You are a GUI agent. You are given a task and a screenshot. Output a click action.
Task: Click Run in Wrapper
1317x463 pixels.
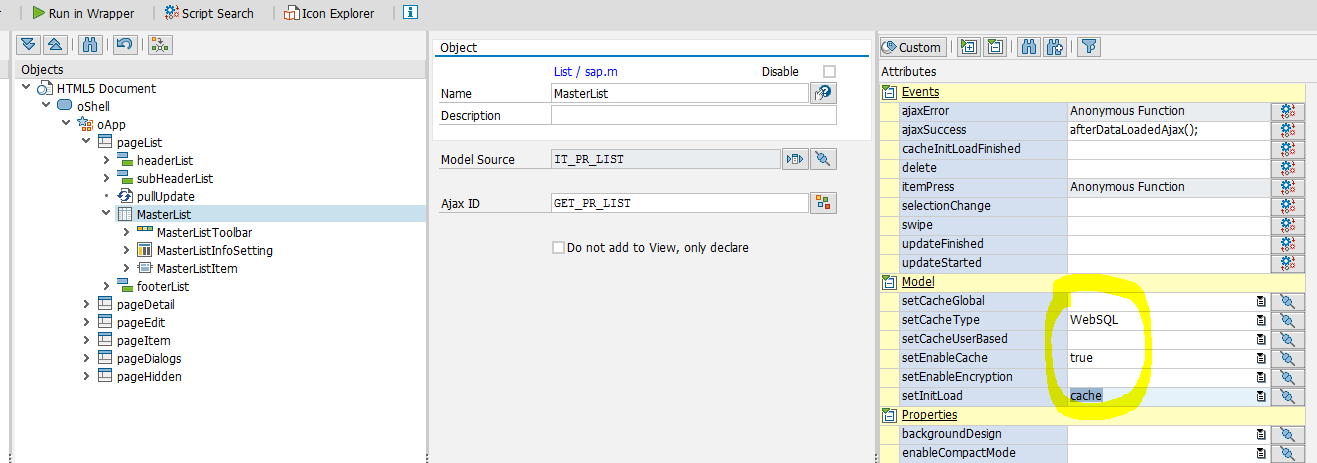click(x=85, y=13)
